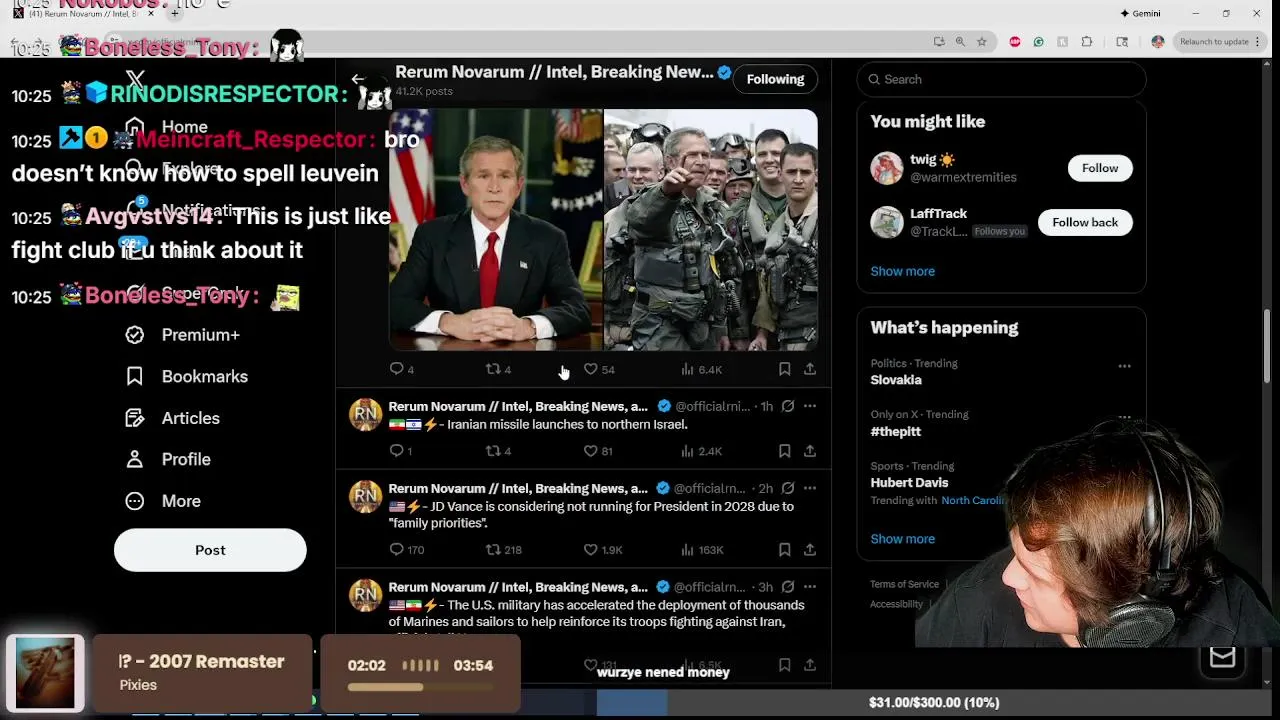Reply to the JD Vance post

(x=397, y=549)
